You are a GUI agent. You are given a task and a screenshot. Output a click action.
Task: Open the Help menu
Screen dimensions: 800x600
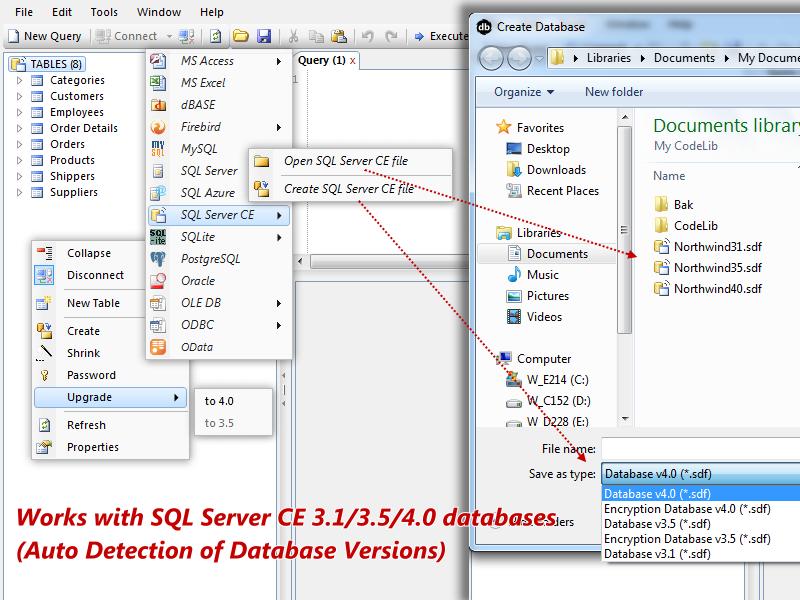(x=212, y=12)
